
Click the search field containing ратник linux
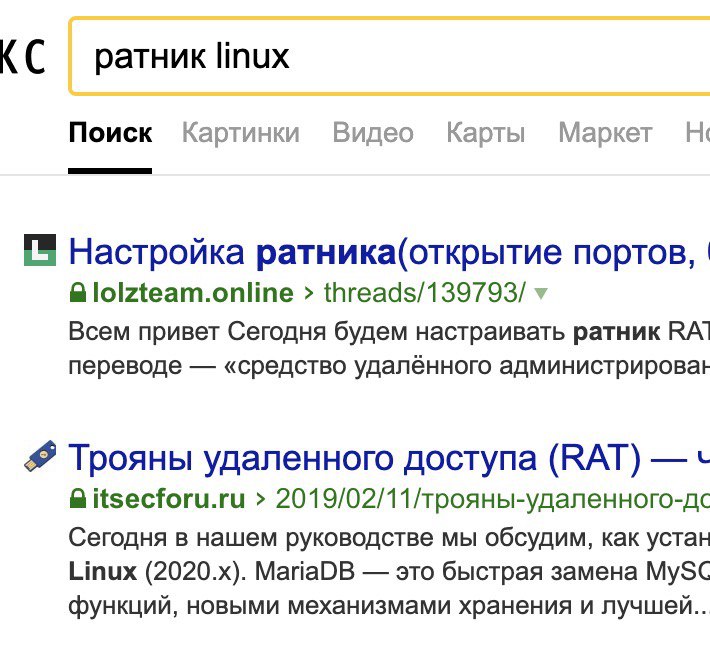click(x=390, y=58)
